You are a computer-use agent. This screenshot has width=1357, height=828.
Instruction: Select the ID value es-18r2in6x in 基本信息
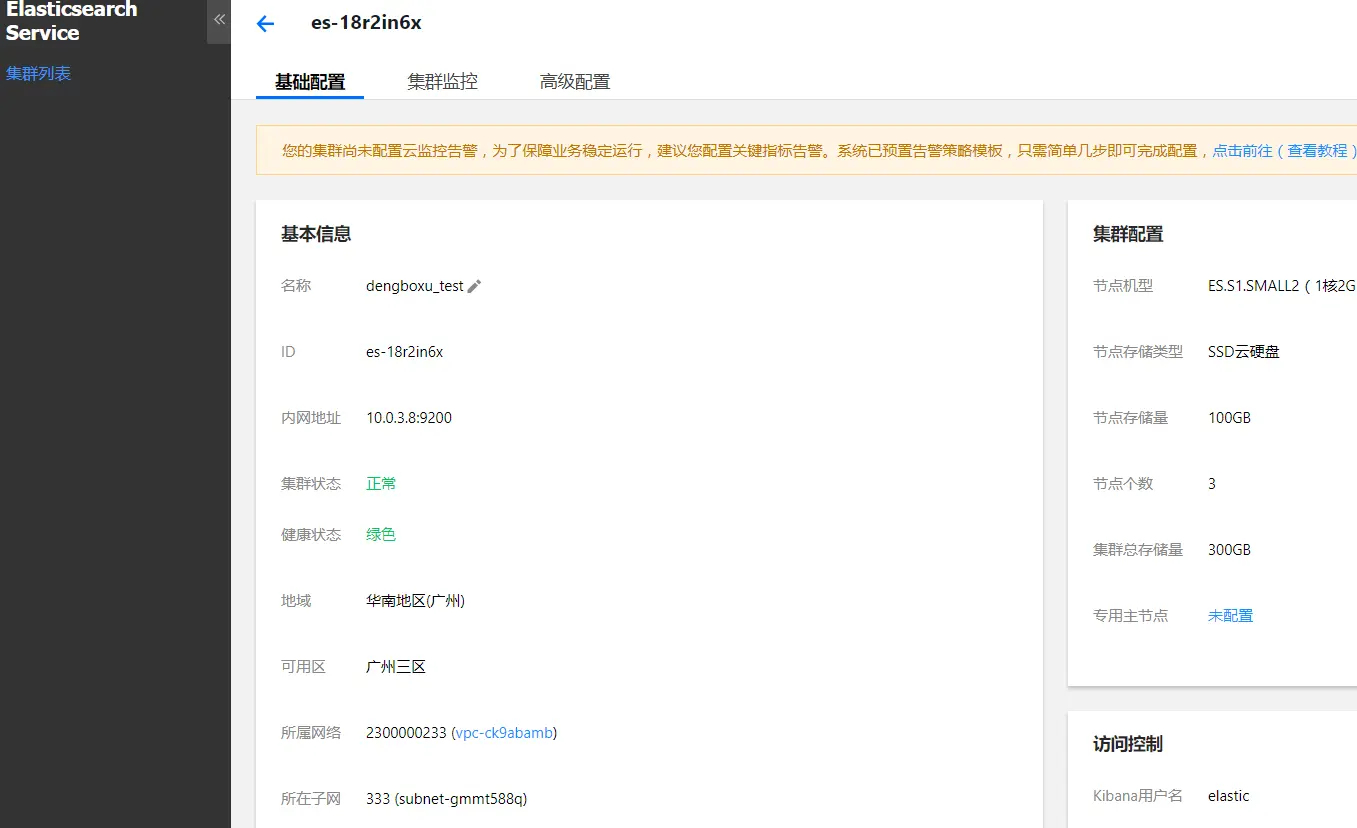click(404, 352)
